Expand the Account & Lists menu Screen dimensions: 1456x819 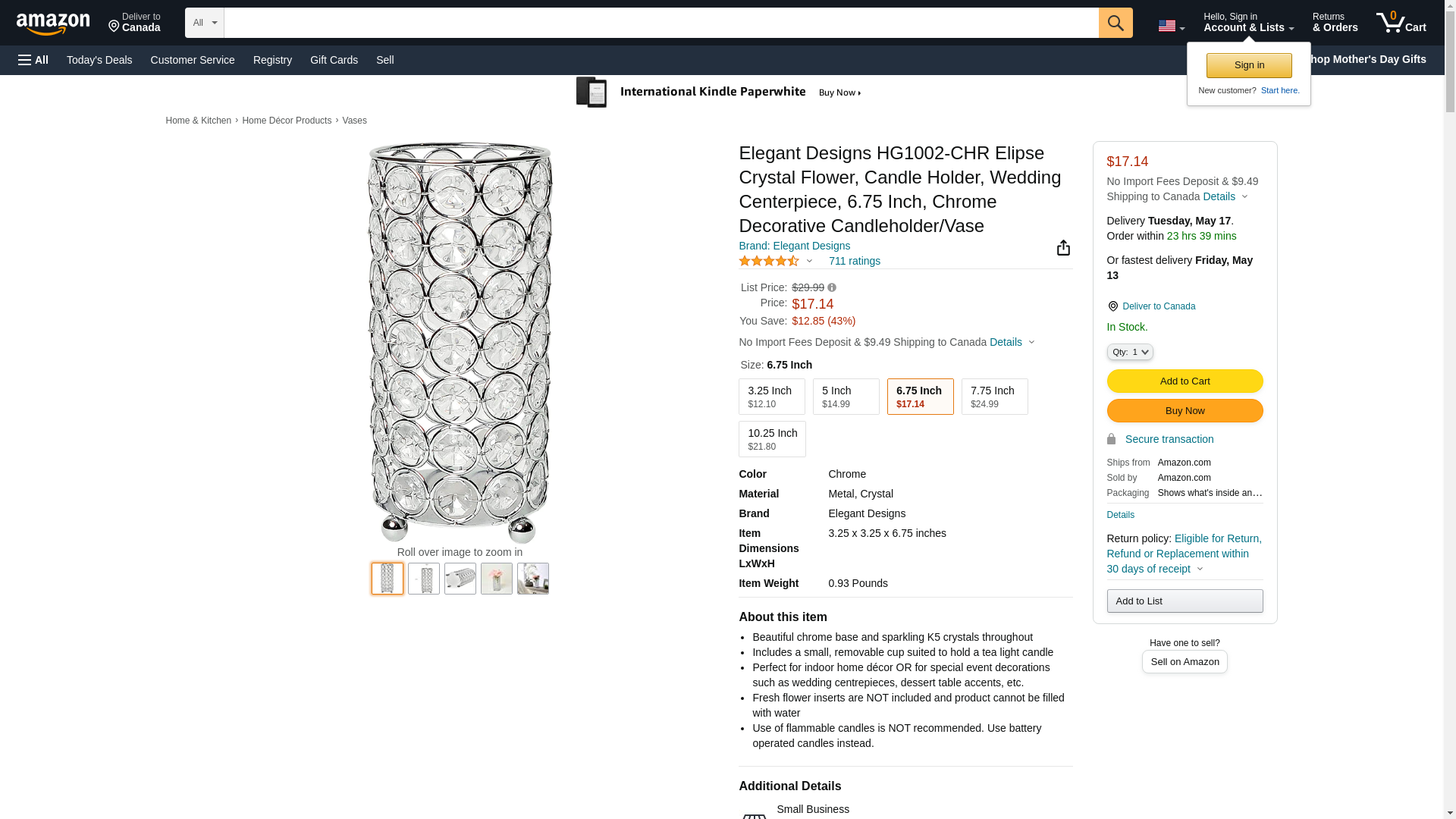pyautogui.click(x=1248, y=23)
